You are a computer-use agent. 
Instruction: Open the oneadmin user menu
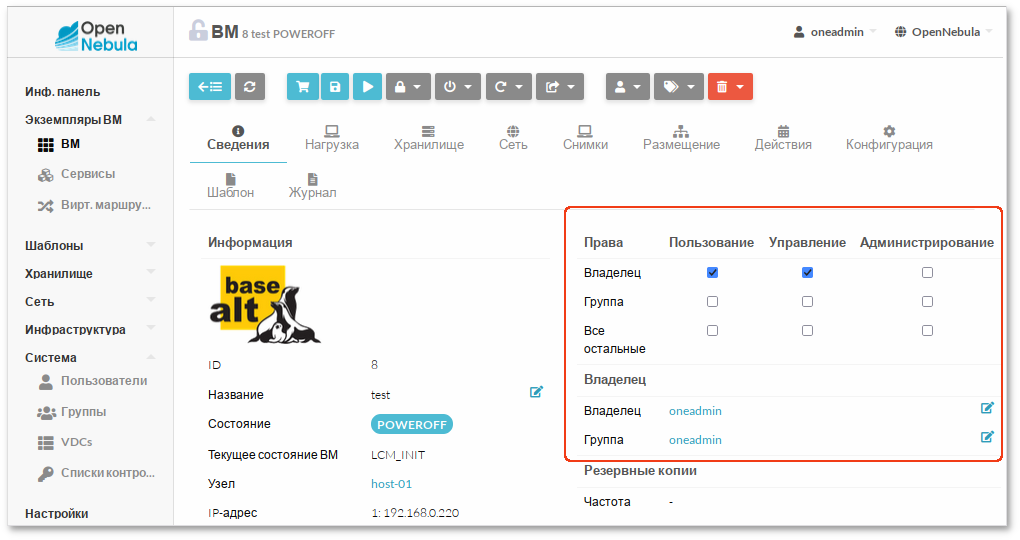tap(835, 32)
